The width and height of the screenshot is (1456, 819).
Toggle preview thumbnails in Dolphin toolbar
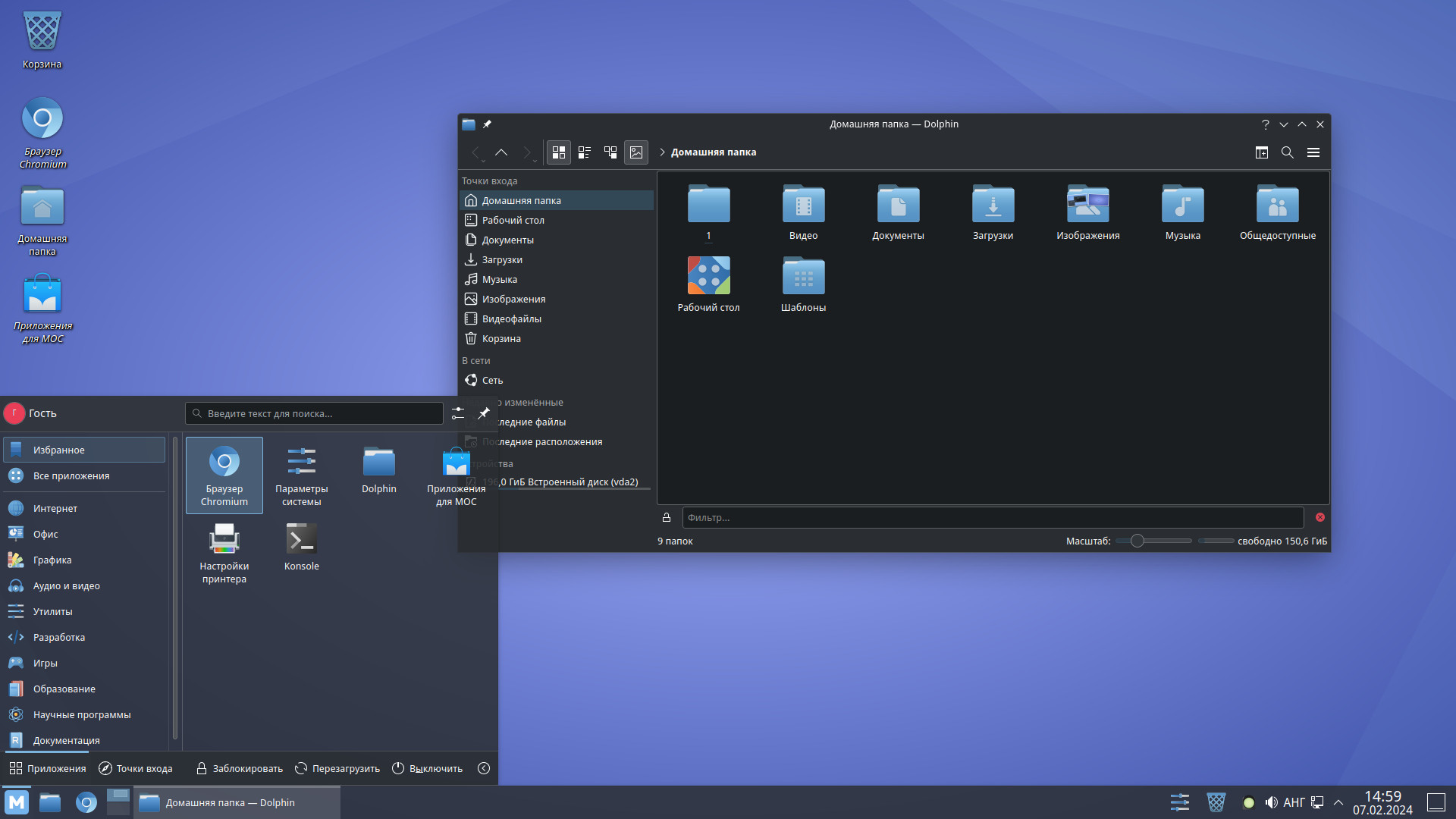pyautogui.click(x=636, y=152)
